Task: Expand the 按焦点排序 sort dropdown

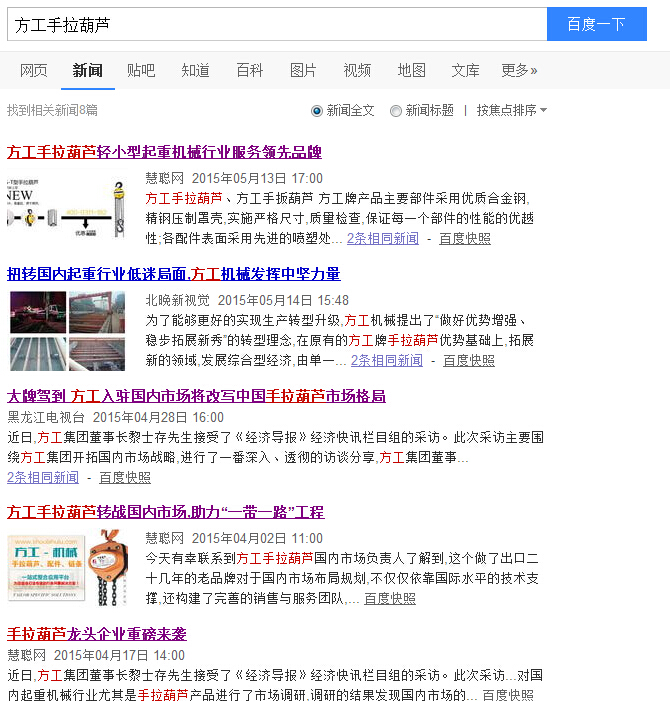Action: (x=511, y=110)
